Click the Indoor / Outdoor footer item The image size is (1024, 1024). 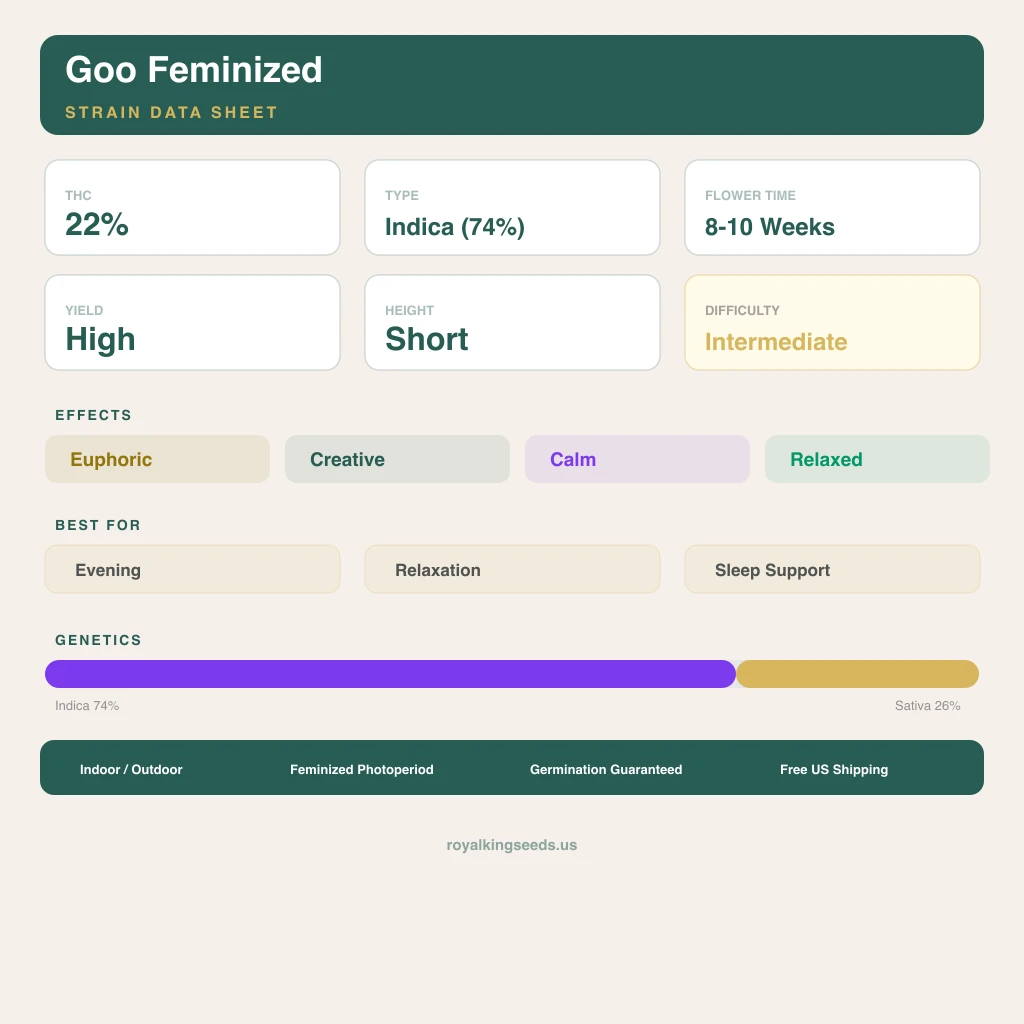click(x=131, y=769)
